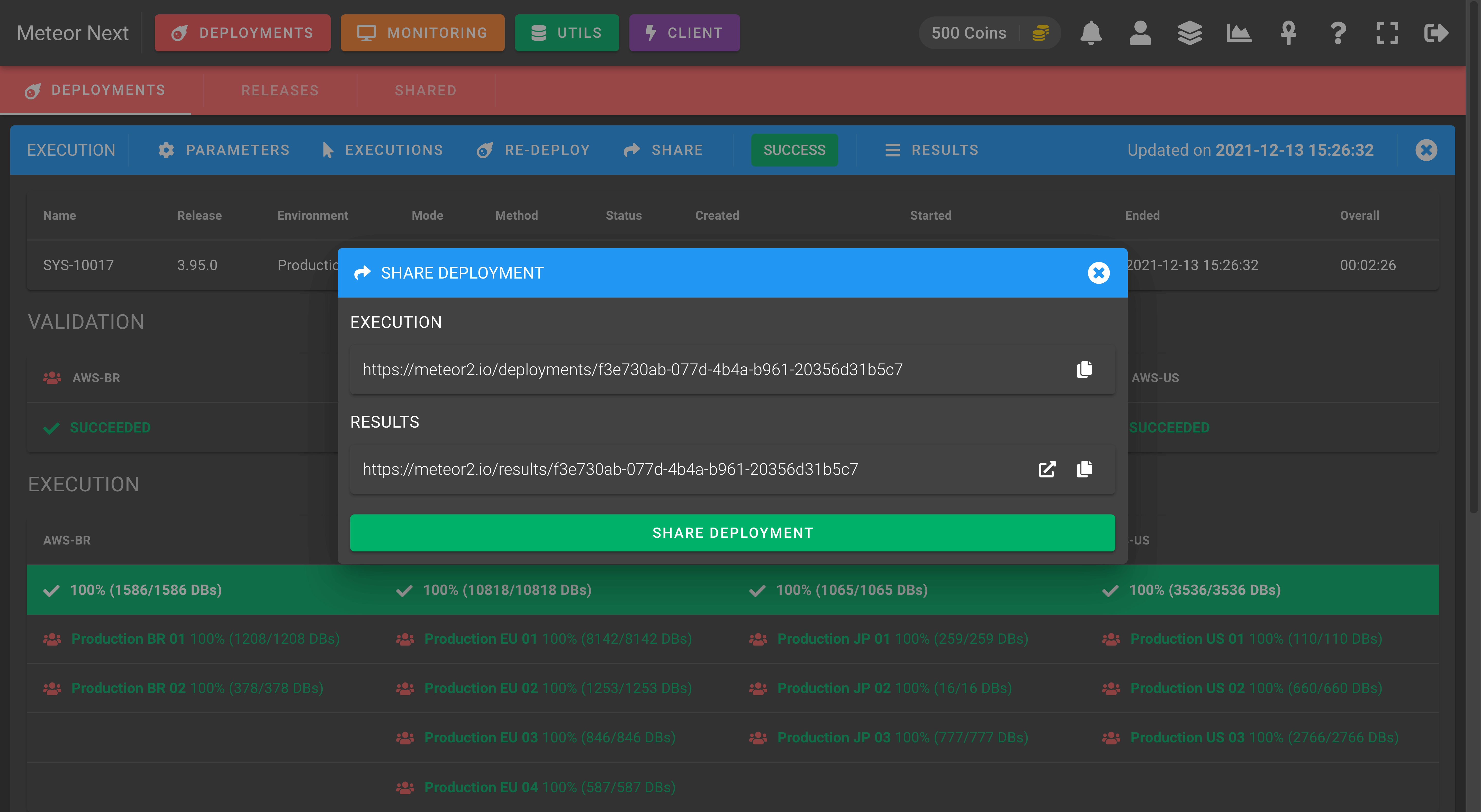Copy the results URL to clipboard
Image resolution: width=1481 pixels, height=812 pixels.
(x=1084, y=469)
